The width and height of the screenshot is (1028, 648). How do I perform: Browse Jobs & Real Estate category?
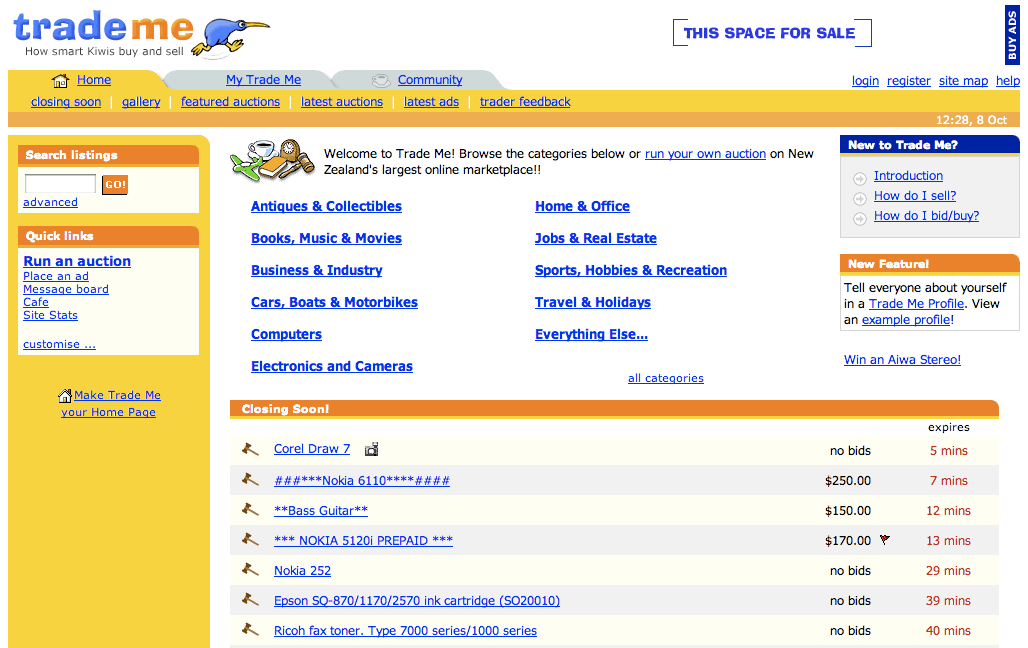[x=596, y=238]
